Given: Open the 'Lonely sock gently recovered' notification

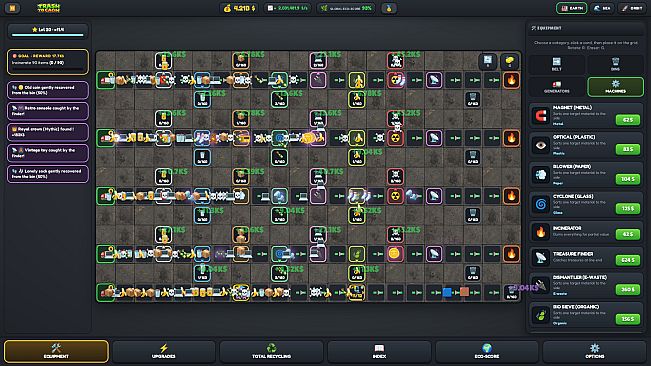Looking at the screenshot, I should coord(48,174).
